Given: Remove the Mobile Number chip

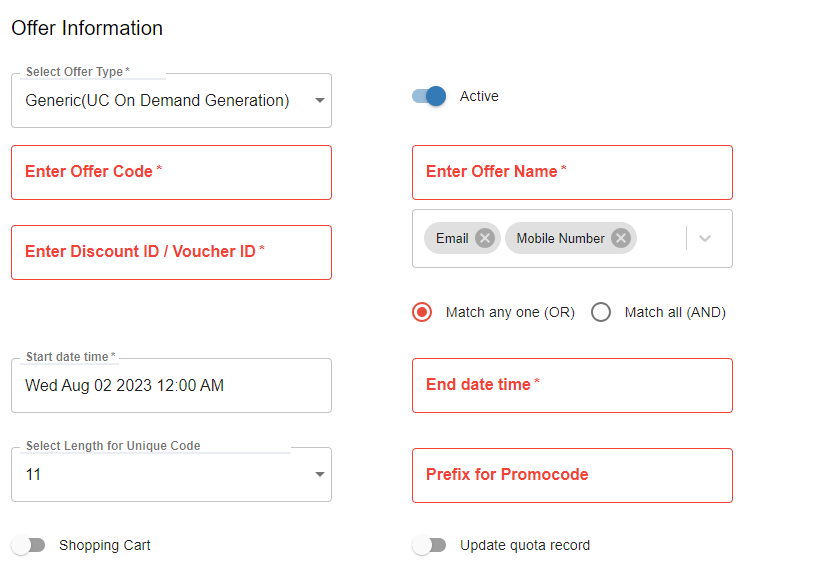Looking at the screenshot, I should click(x=620, y=238).
